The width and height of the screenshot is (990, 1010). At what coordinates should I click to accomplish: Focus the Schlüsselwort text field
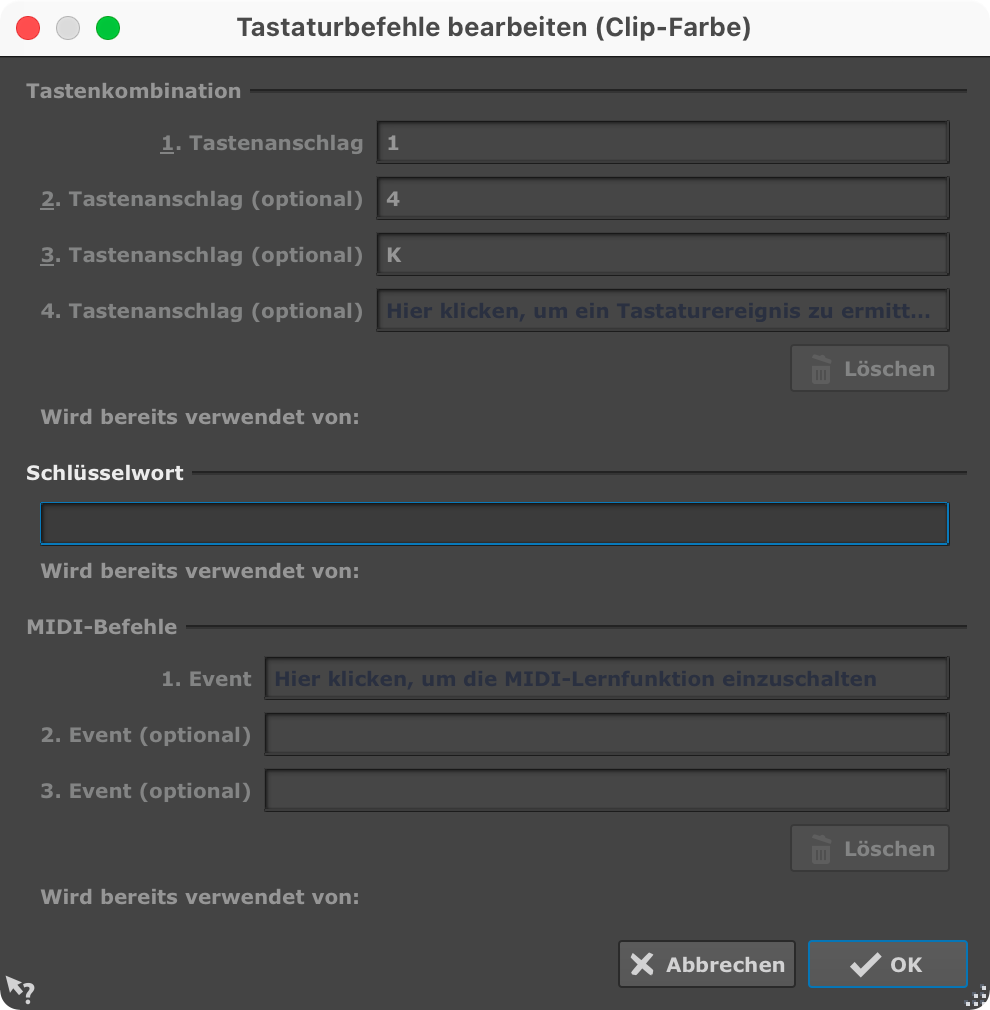pyautogui.click(x=494, y=523)
